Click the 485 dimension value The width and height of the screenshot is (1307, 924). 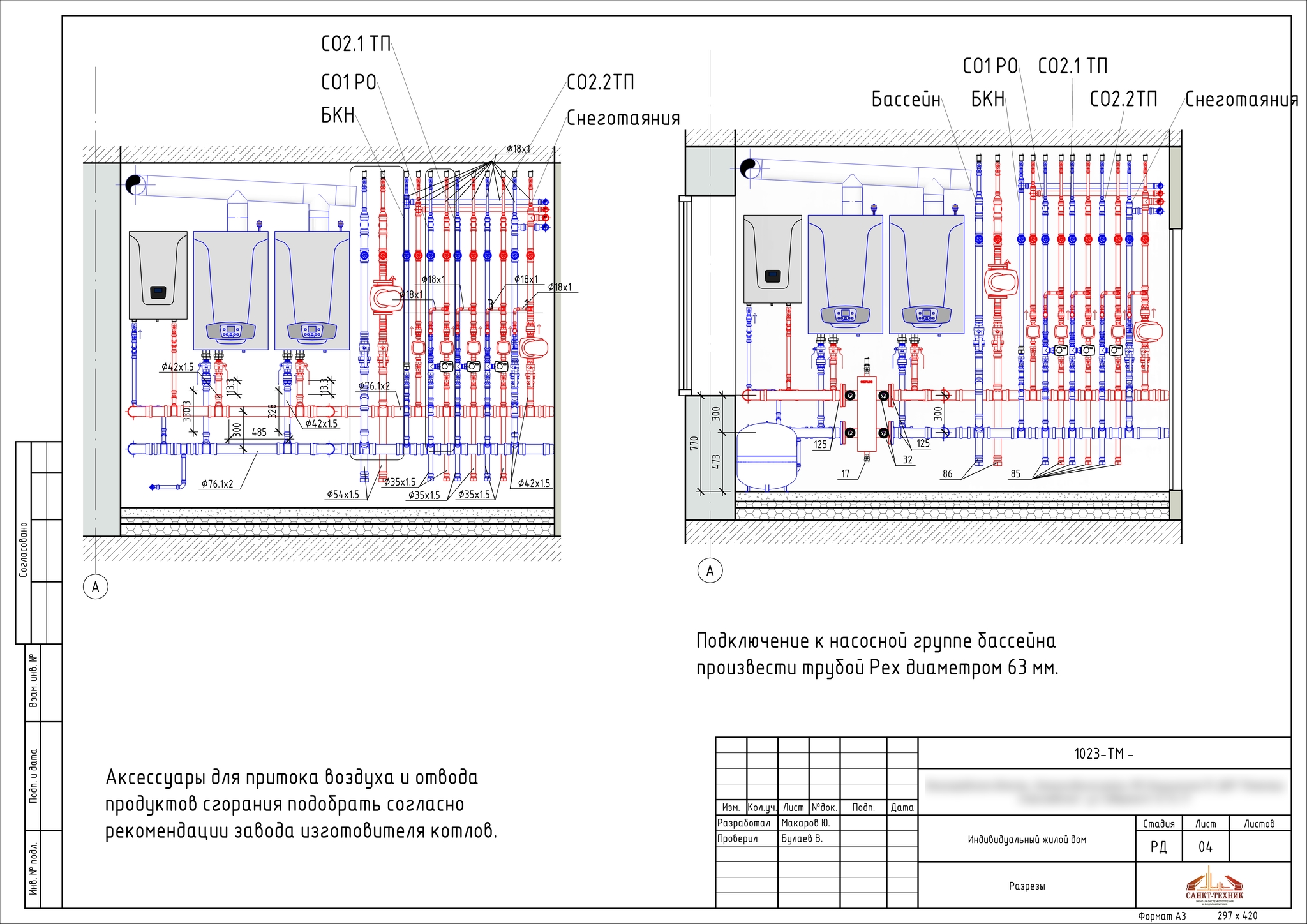[x=259, y=432]
